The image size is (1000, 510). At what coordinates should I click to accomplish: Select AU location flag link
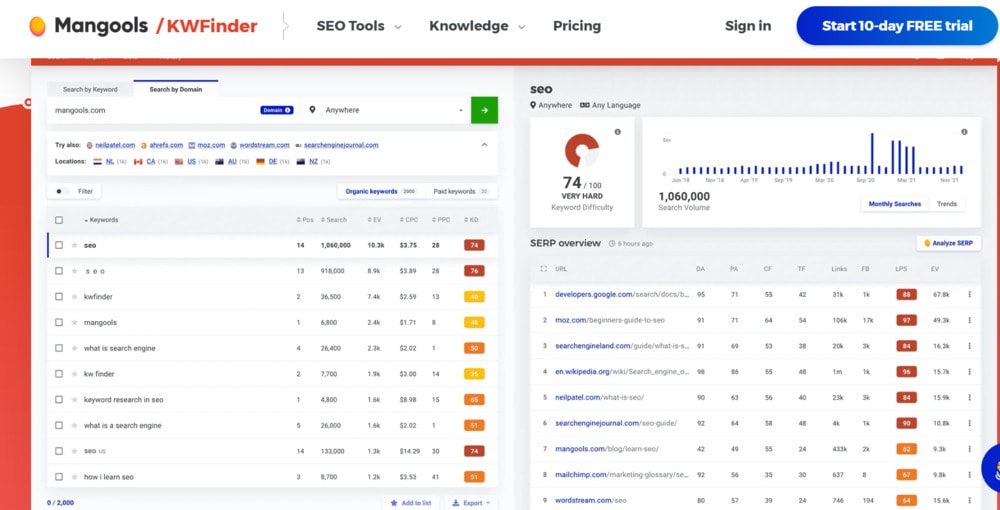pos(232,162)
